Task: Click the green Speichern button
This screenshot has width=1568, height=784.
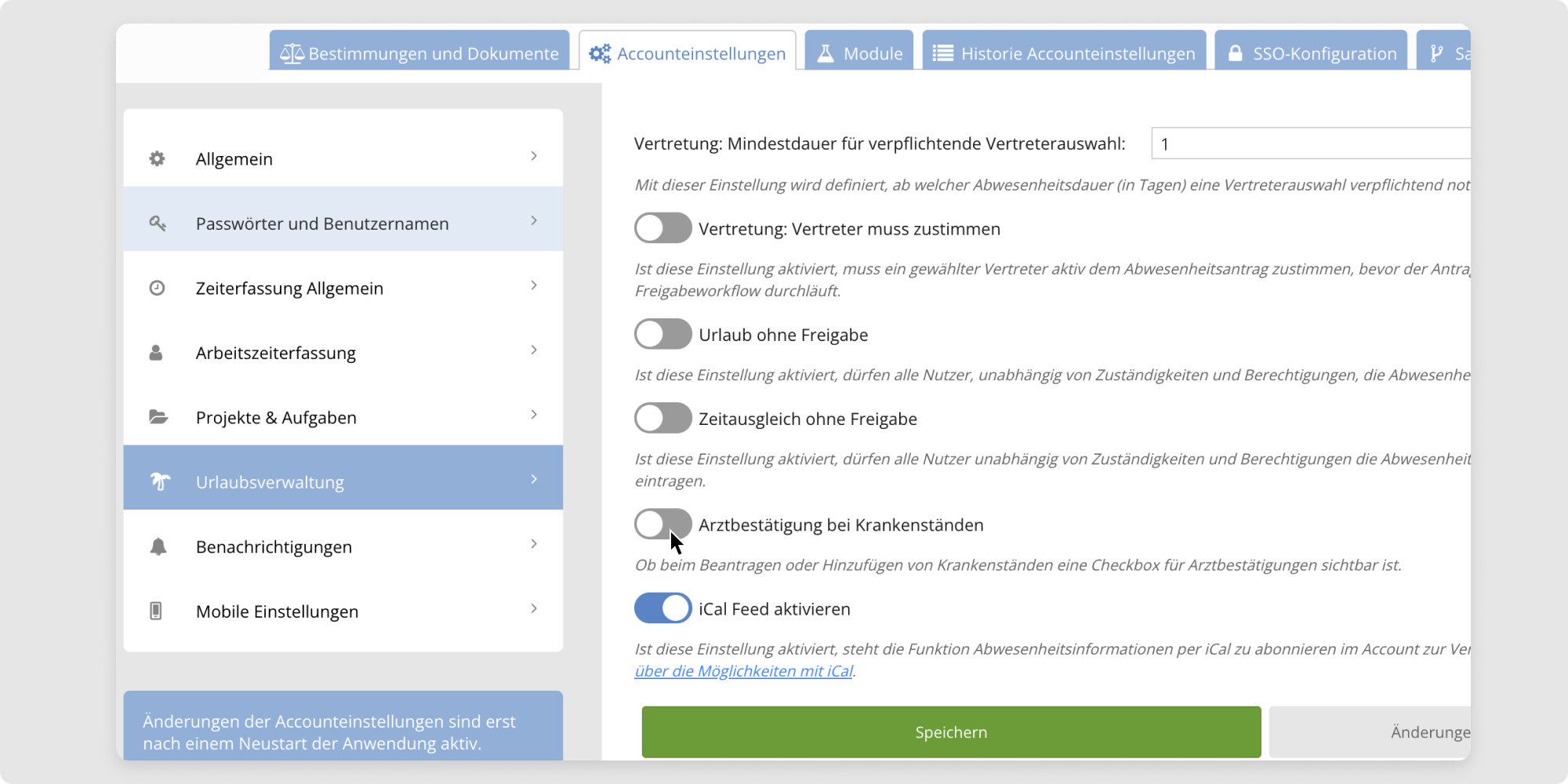Action: [951, 732]
